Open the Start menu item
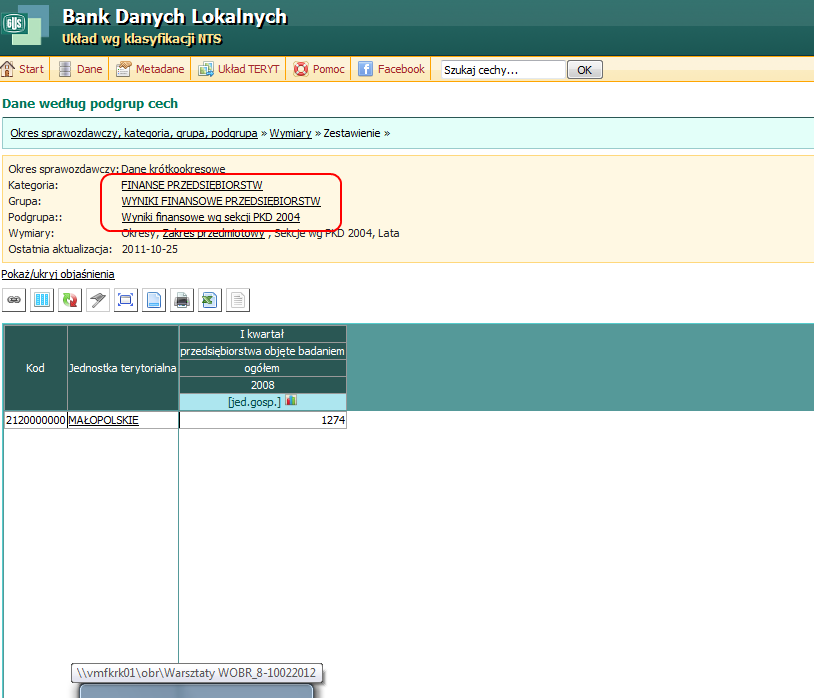Image resolution: width=814 pixels, height=698 pixels. pos(31,69)
